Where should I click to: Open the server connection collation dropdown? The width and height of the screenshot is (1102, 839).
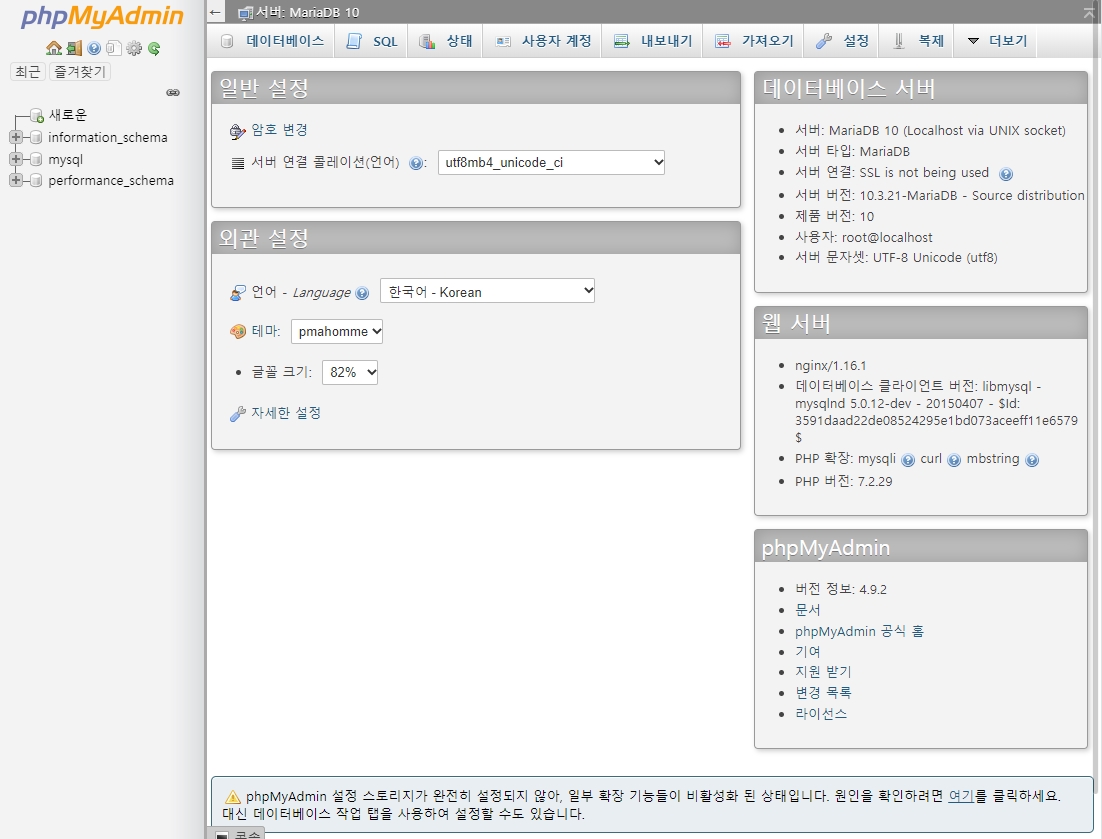point(551,163)
